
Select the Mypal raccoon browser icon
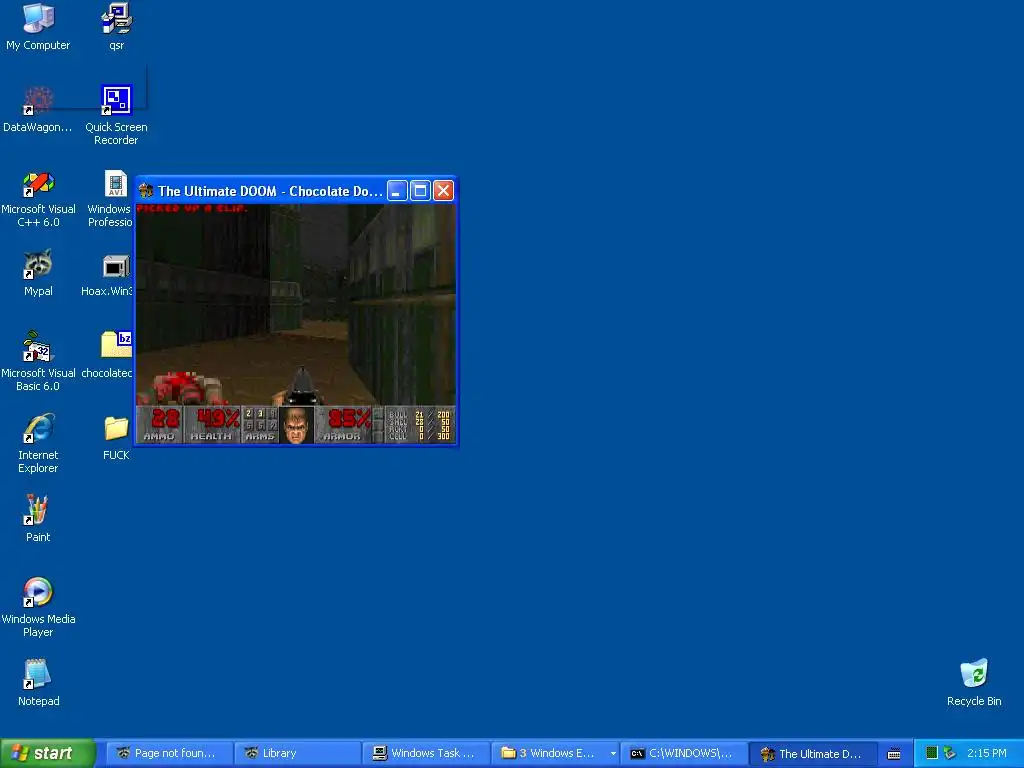(x=38, y=273)
